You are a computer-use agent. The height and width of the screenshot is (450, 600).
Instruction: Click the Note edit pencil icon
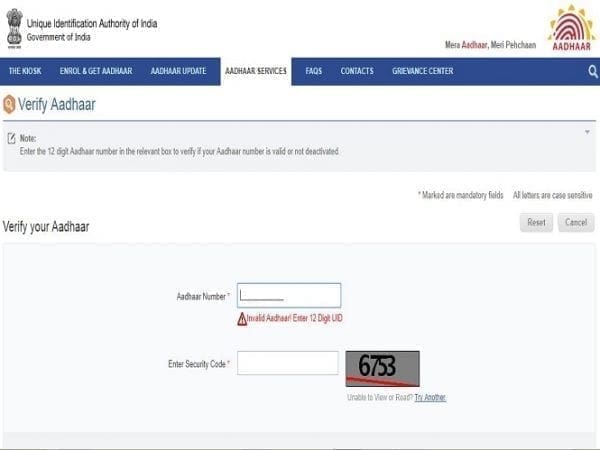click(11, 139)
